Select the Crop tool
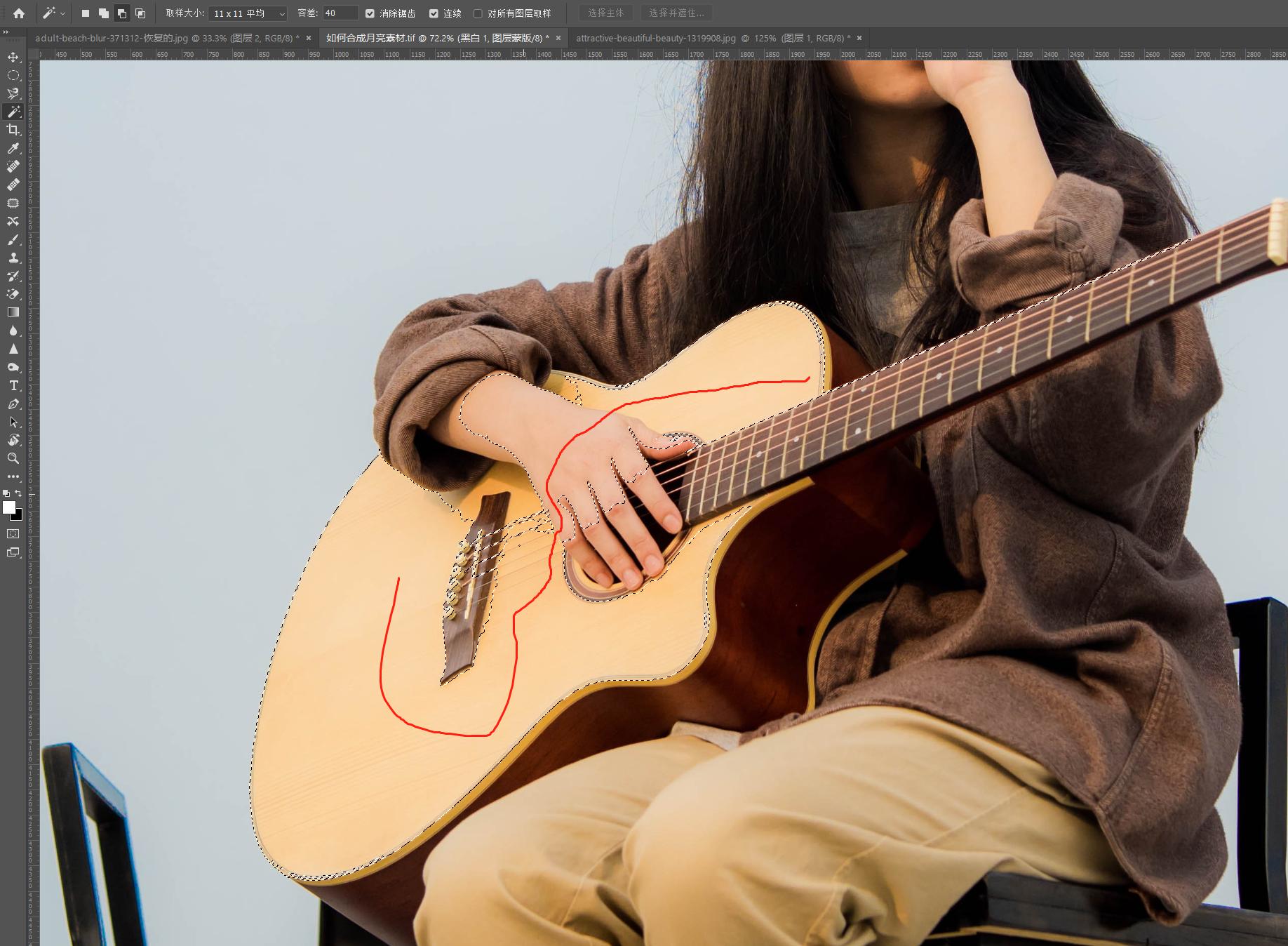 point(13,130)
